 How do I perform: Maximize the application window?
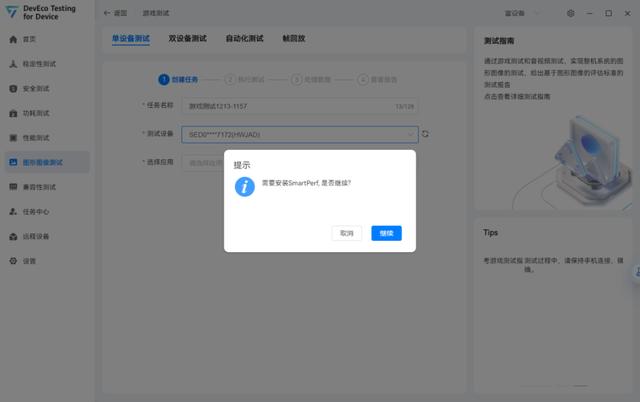pyautogui.click(x=608, y=13)
